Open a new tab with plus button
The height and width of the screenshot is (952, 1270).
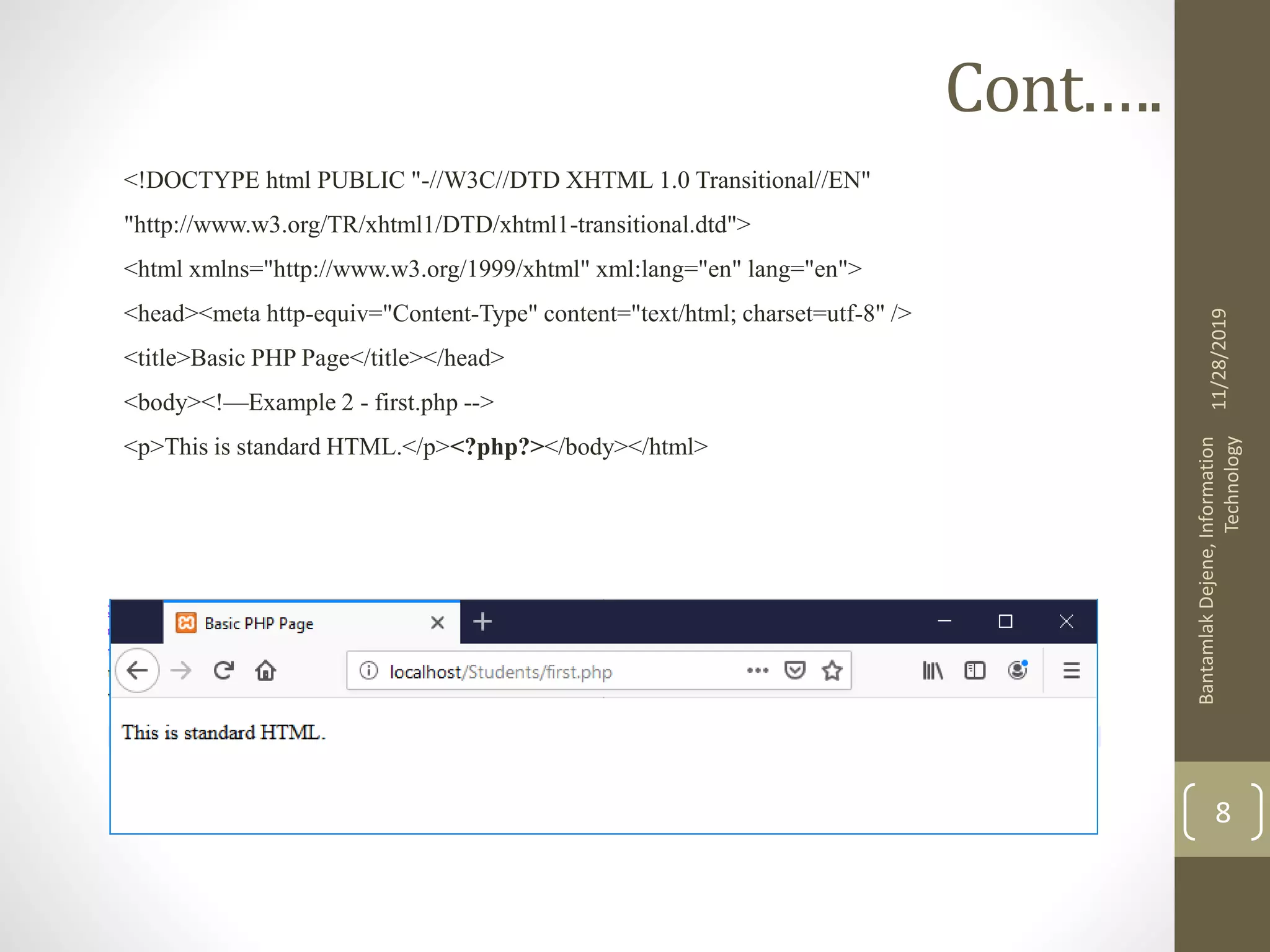tap(482, 622)
